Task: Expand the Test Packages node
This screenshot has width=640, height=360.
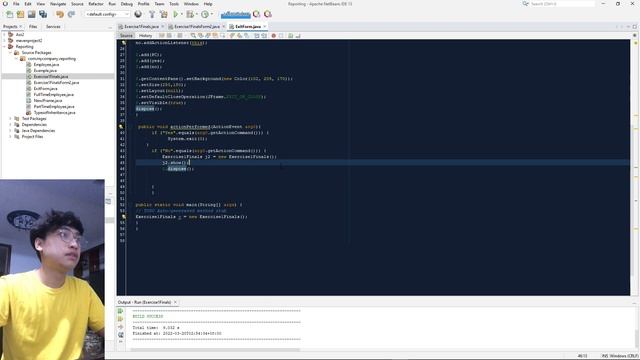Action: click(x=11, y=119)
